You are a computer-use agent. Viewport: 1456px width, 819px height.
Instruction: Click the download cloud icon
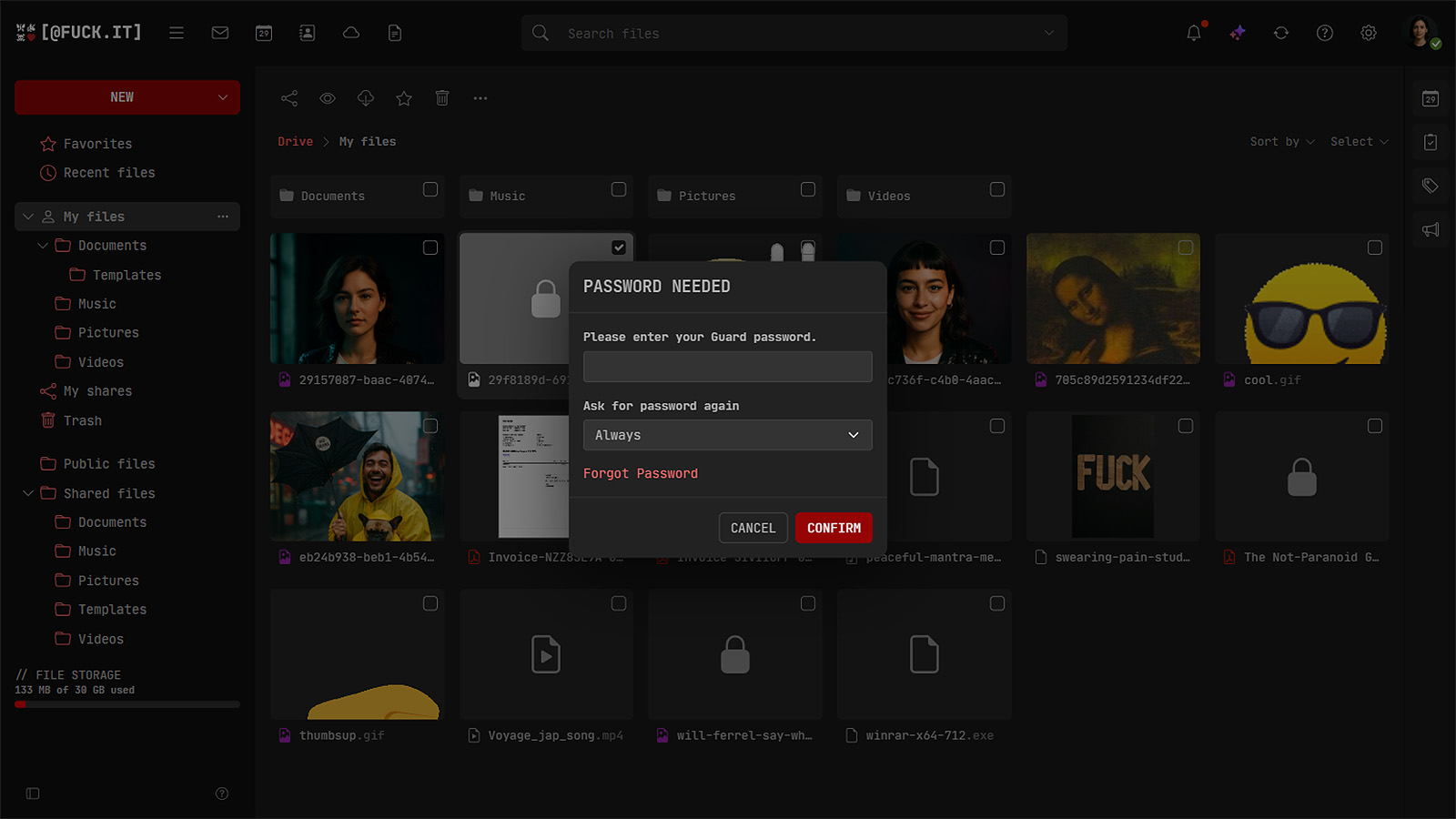[366, 98]
